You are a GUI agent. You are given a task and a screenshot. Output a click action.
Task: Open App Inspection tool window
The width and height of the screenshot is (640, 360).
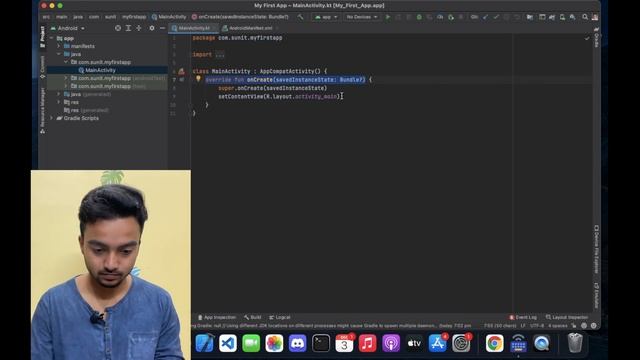coord(217,317)
